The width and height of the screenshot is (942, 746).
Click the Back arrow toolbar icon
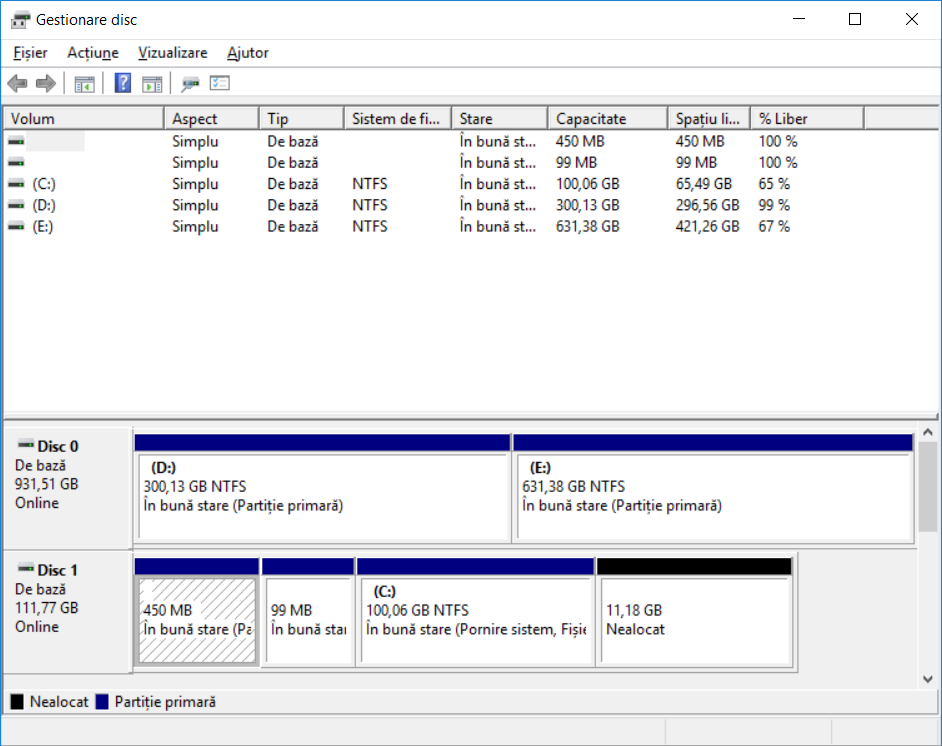point(17,83)
